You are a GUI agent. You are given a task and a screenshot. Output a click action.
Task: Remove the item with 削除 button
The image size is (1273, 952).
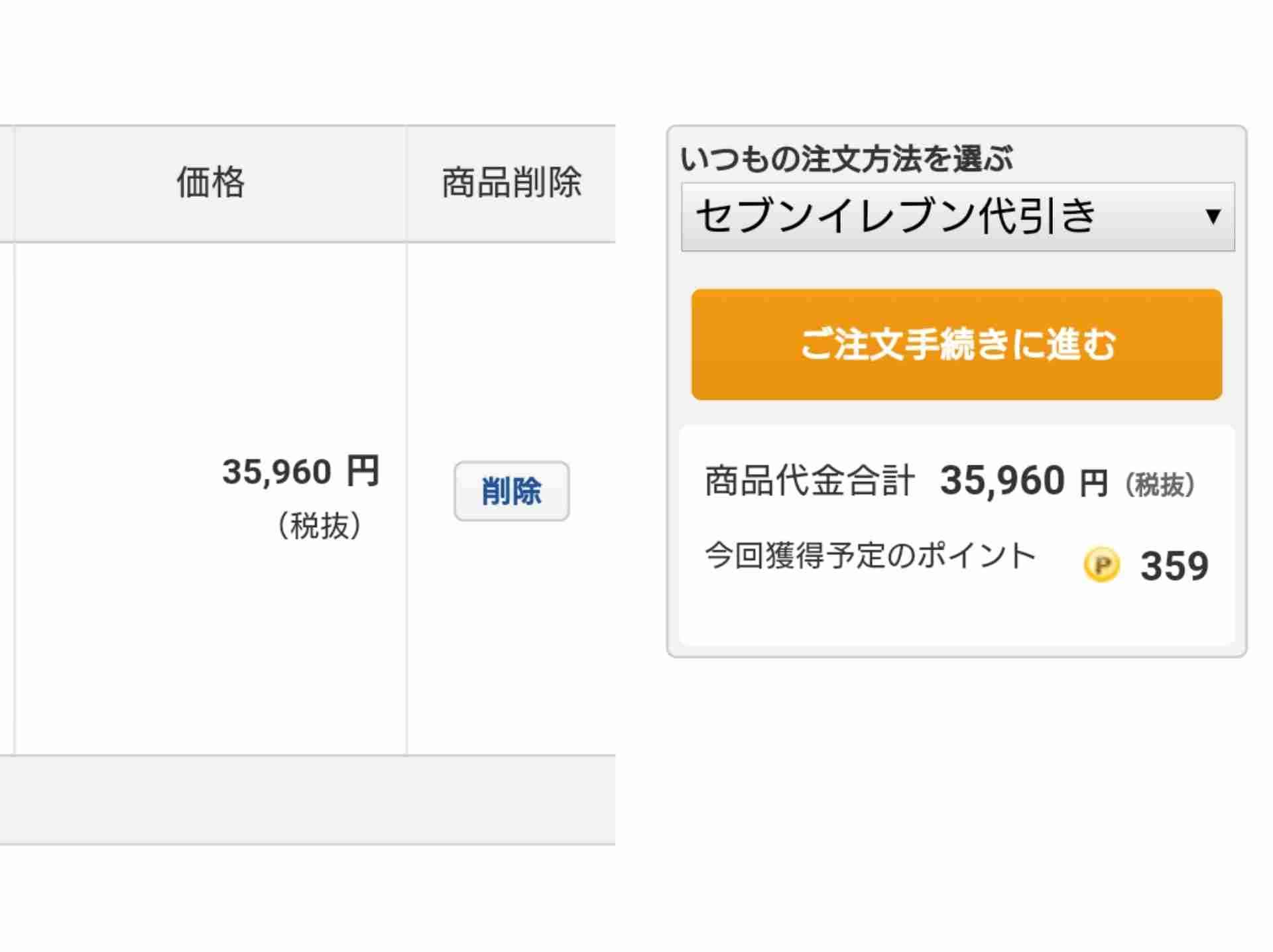[511, 491]
